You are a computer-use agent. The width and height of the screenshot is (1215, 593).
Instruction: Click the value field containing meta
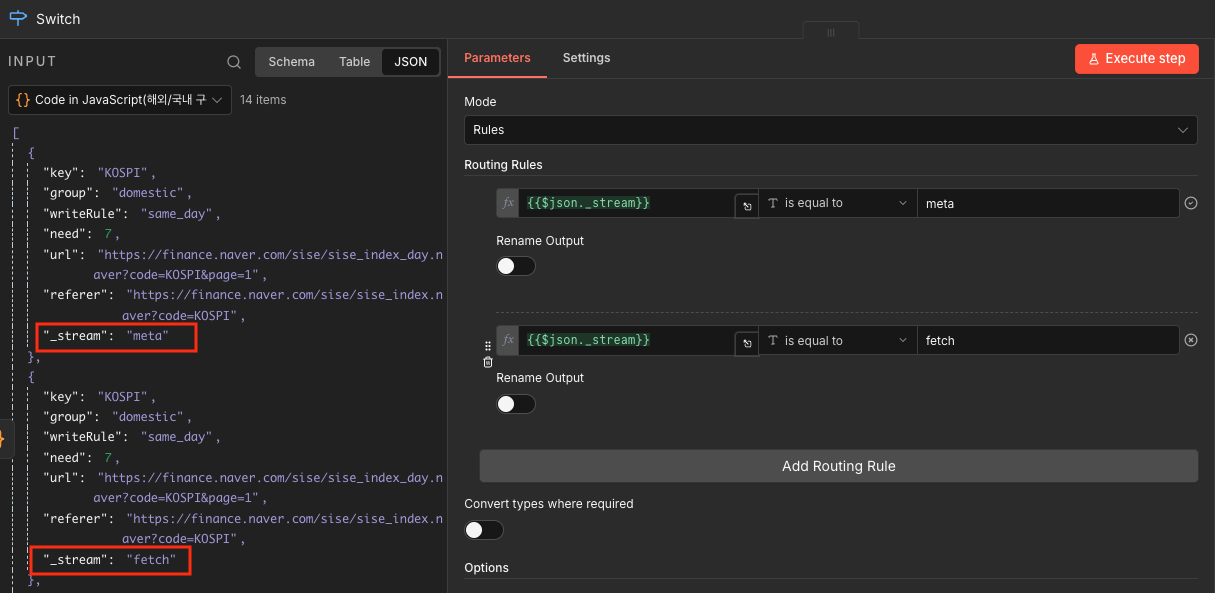click(x=1048, y=203)
